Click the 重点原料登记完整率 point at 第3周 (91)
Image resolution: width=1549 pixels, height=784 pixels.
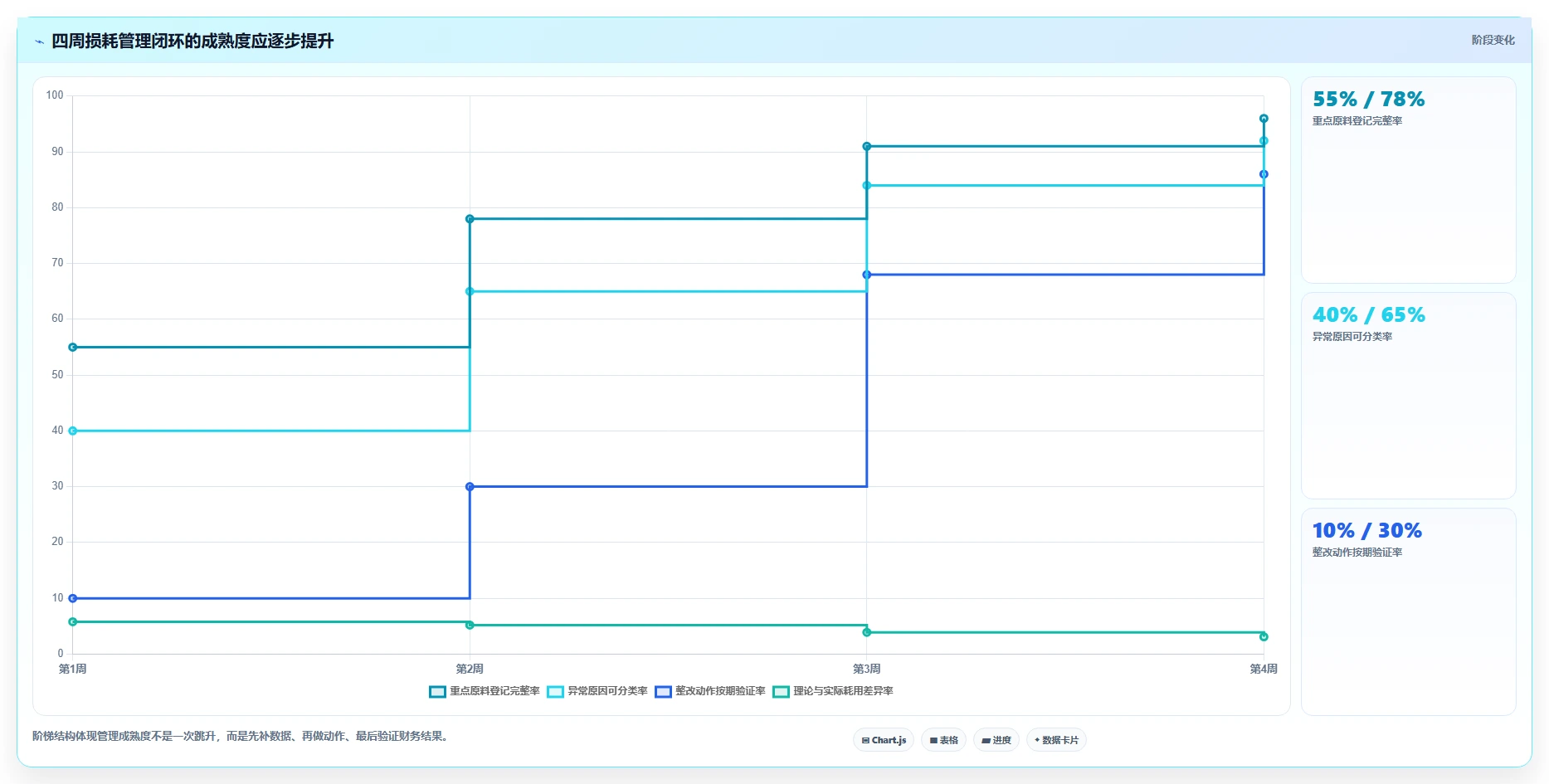(867, 147)
